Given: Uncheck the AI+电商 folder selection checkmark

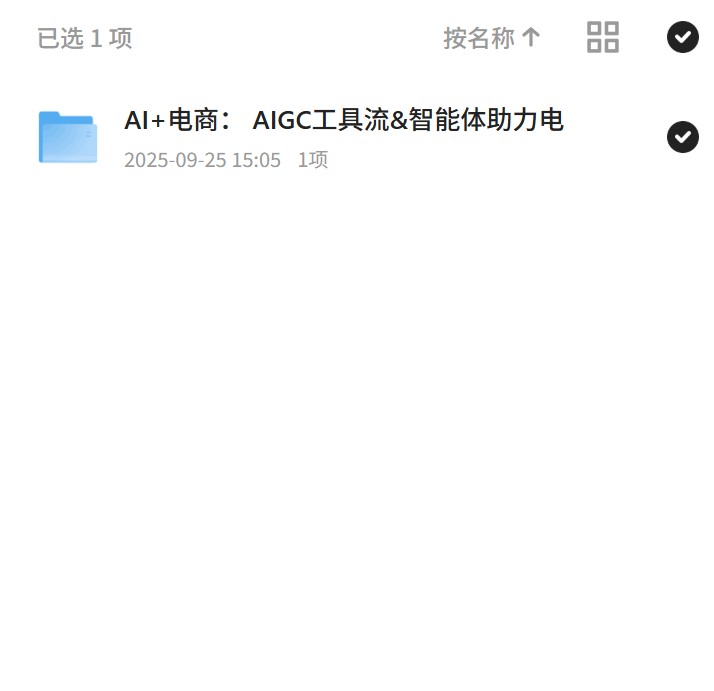Looking at the screenshot, I should pyautogui.click(x=683, y=137).
